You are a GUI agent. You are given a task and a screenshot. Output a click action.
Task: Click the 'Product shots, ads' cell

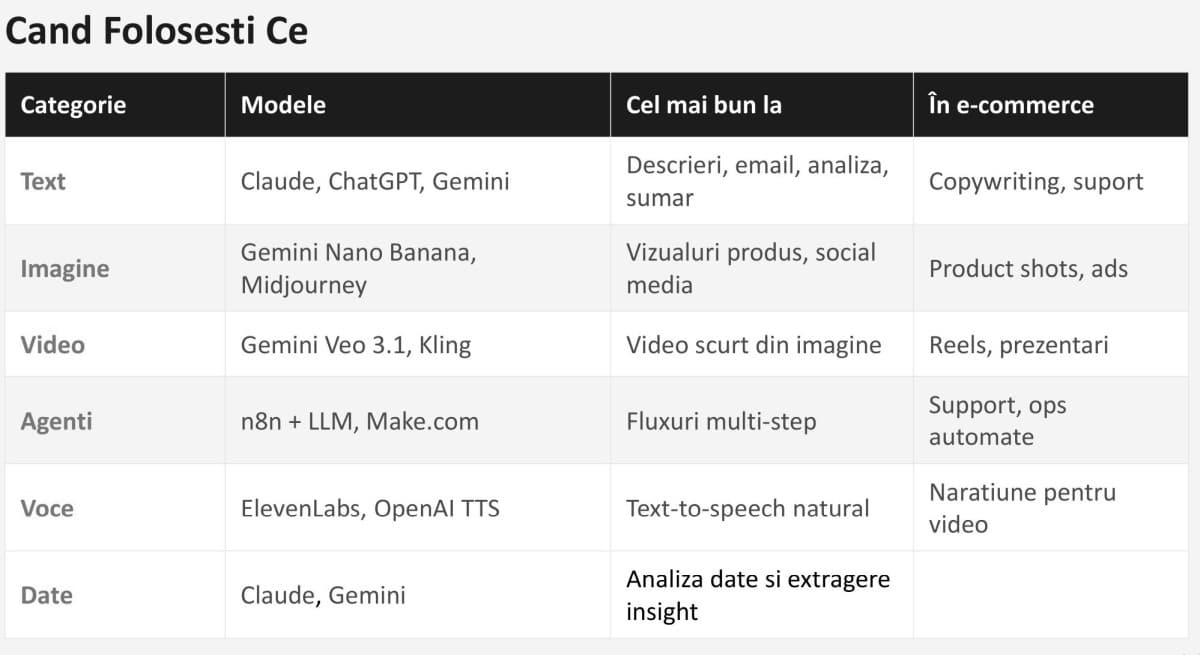[x=1028, y=268]
